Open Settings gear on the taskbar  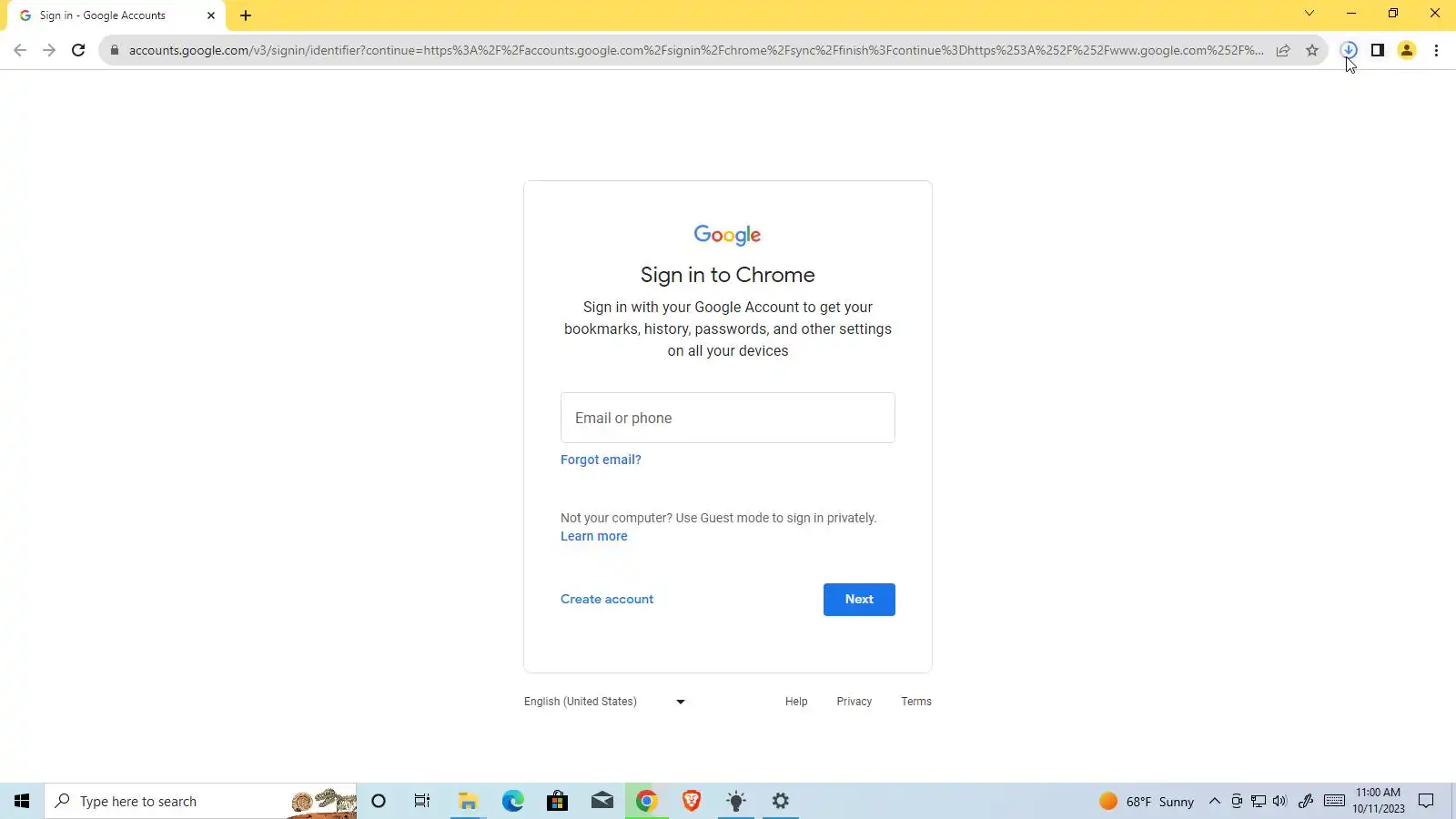point(781,801)
